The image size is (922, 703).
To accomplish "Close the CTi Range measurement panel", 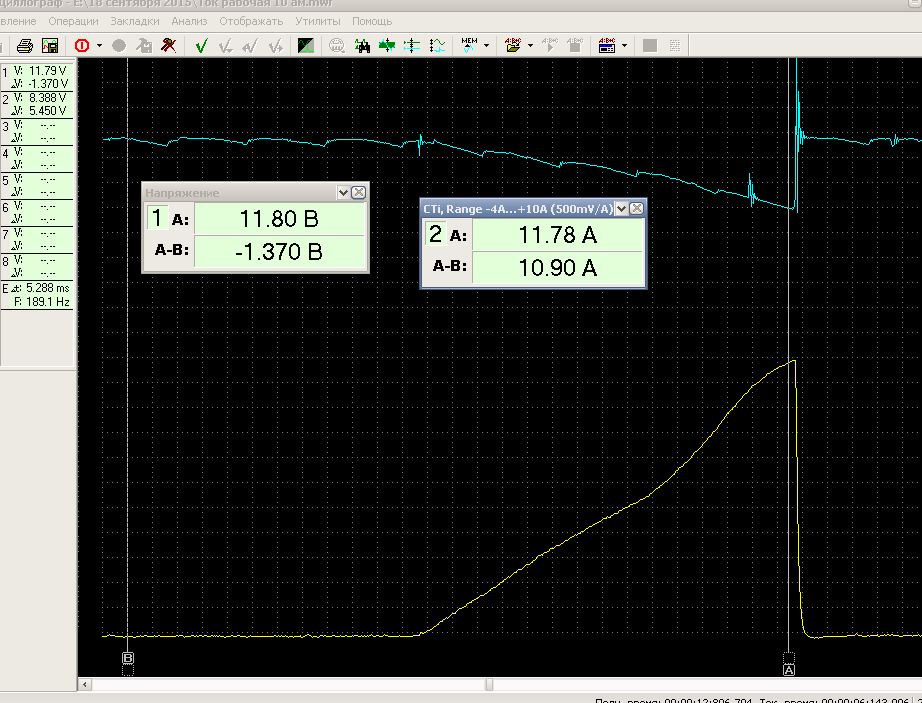I will click(x=636, y=208).
